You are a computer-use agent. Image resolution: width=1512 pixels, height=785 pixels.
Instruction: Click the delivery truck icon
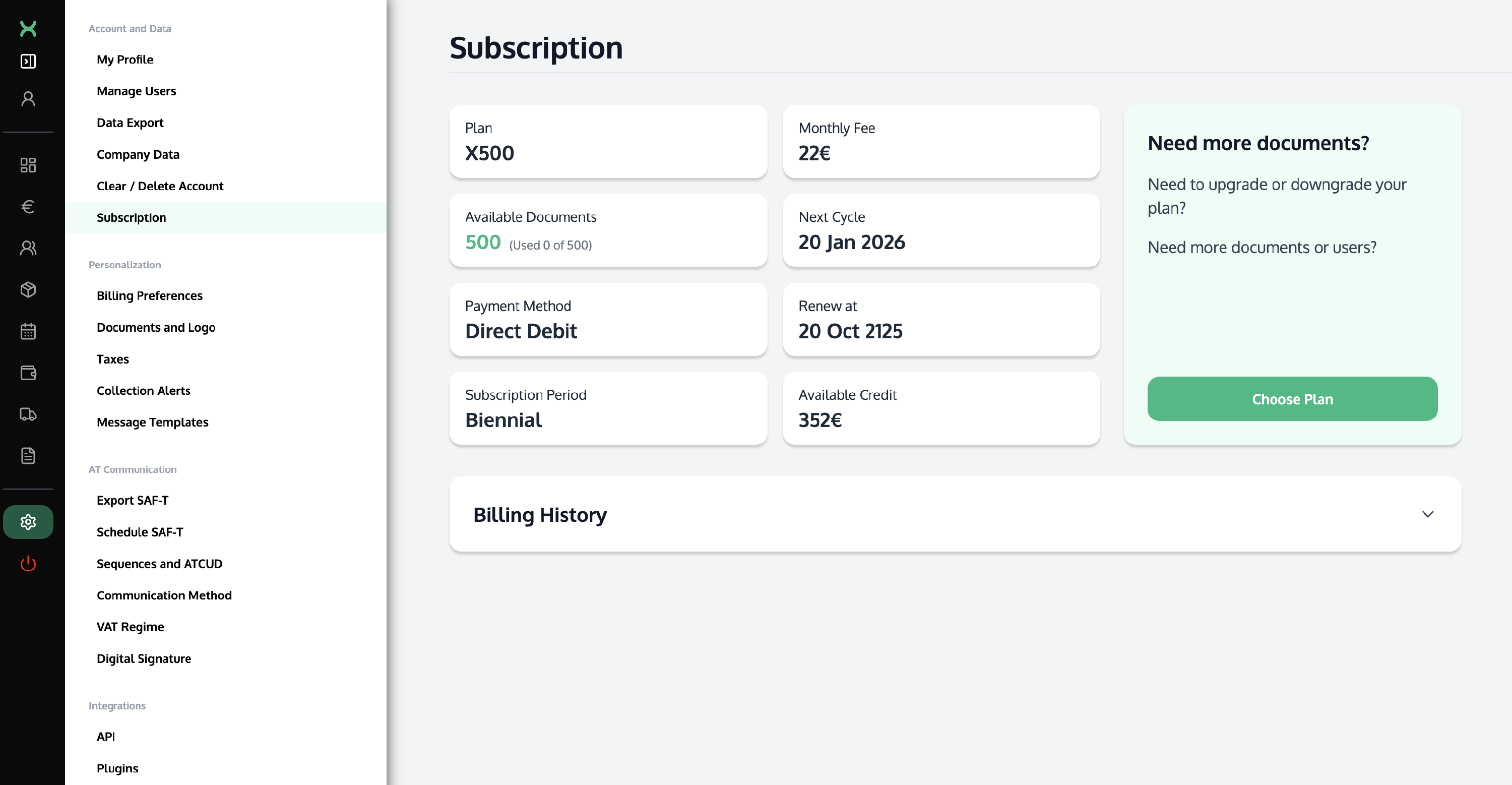(x=28, y=414)
